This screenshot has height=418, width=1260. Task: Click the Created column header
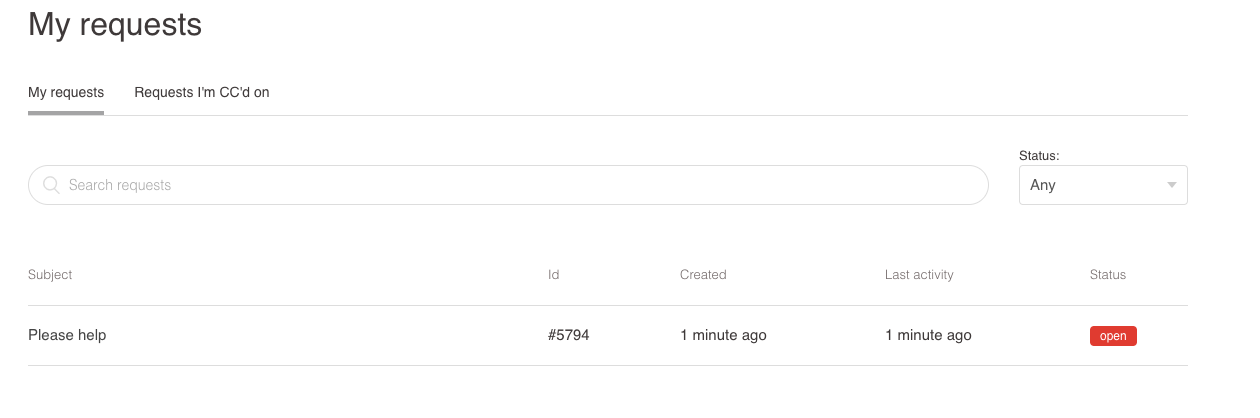click(x=703, y=274)
